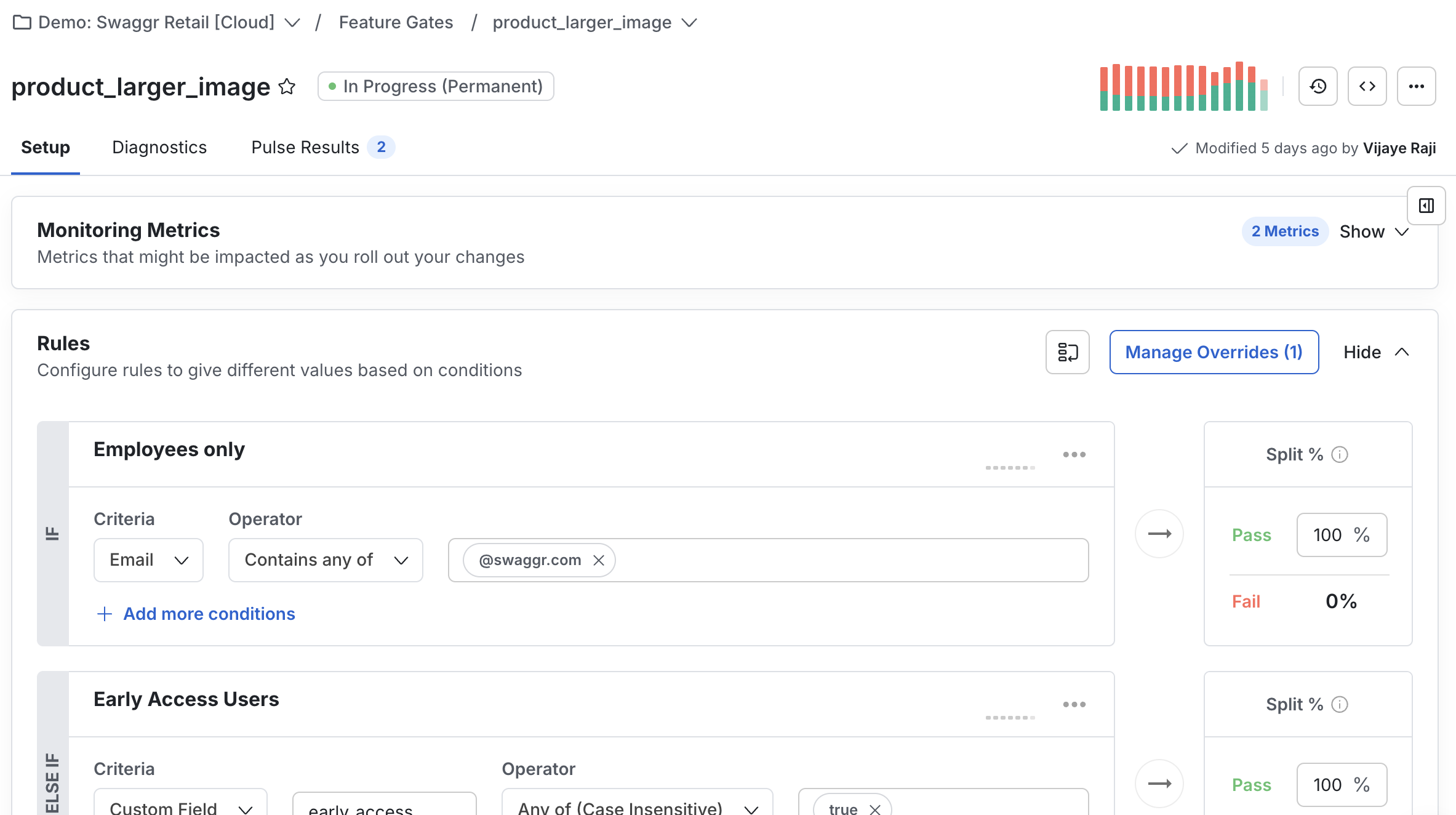Click the Manage Overrides button
Image resolution: width=1456 pixels, height=815 pixels.
pos(1213,351)
